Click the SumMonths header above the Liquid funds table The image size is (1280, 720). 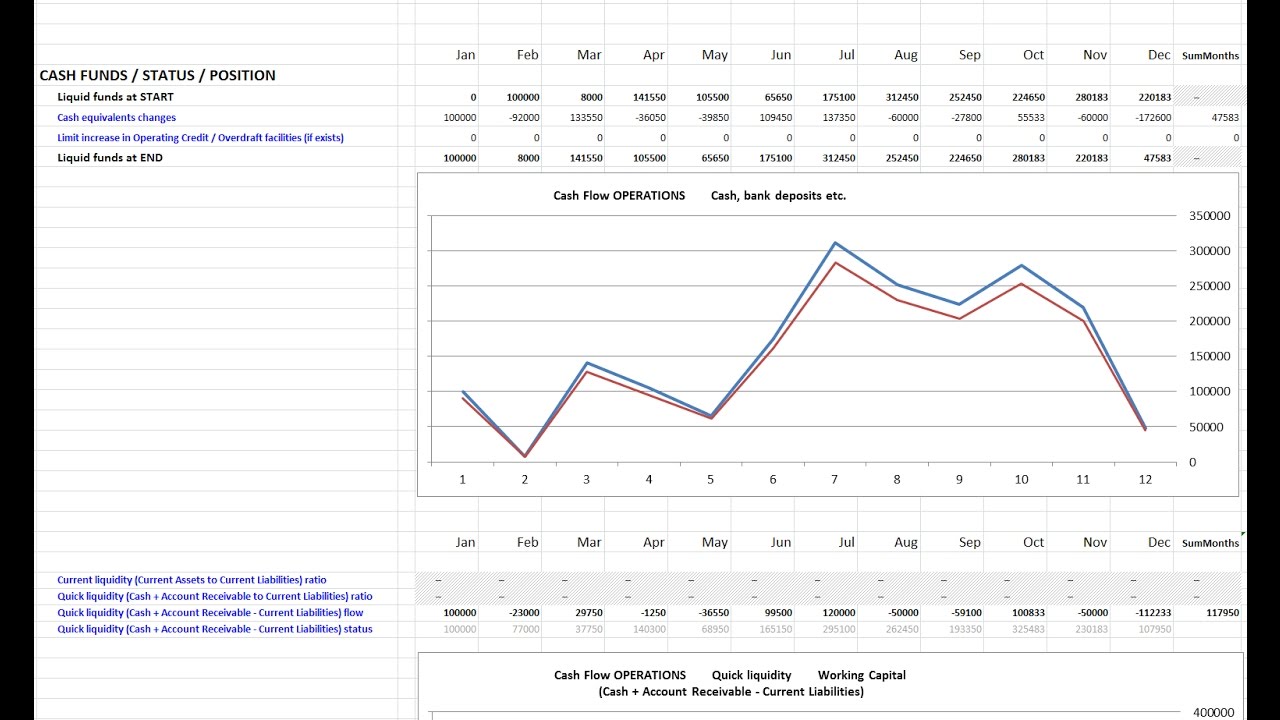pyautogui.click(x=1210, y=56)
